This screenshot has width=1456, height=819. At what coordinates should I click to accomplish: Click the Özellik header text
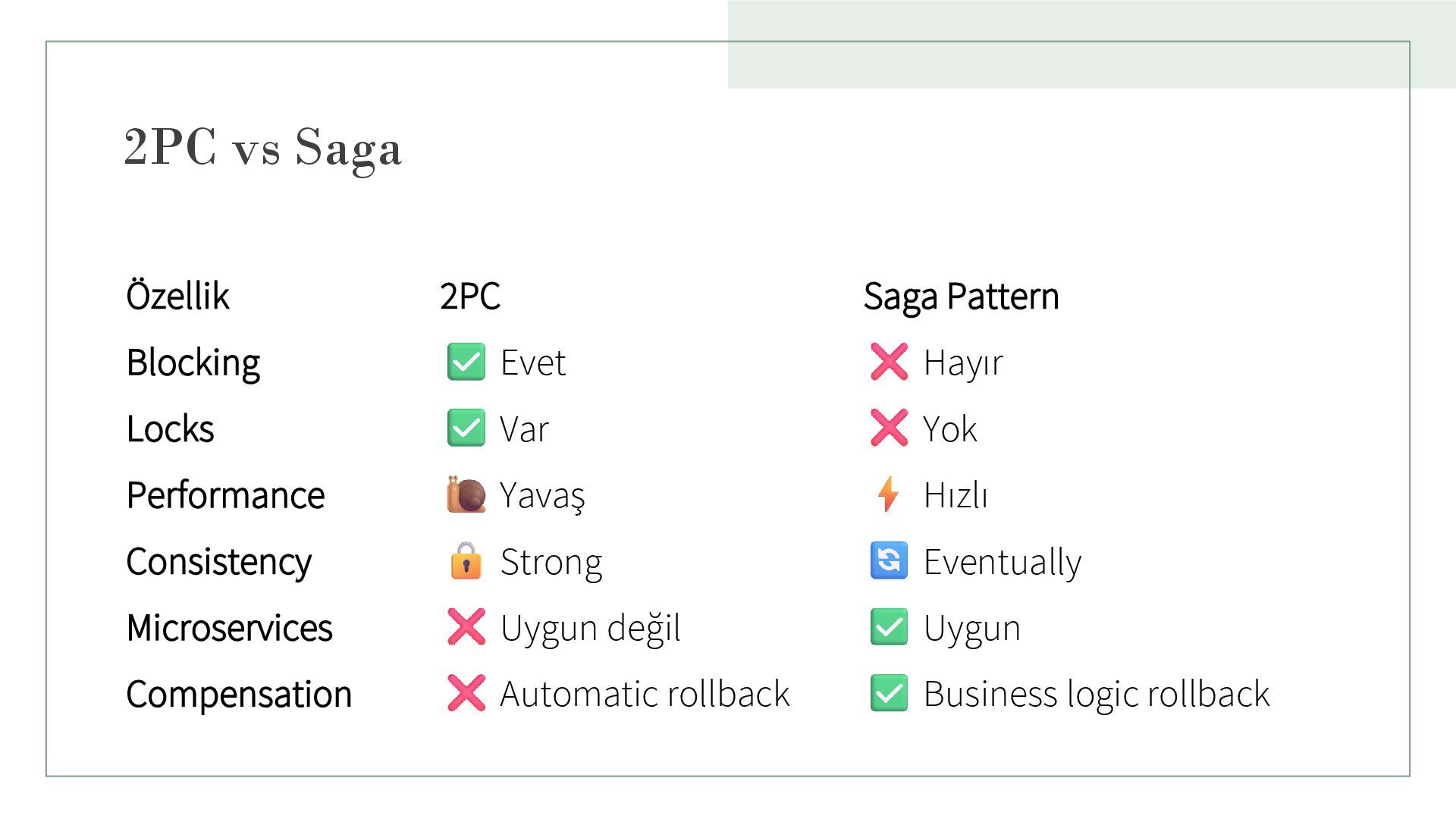pos(177,296)
